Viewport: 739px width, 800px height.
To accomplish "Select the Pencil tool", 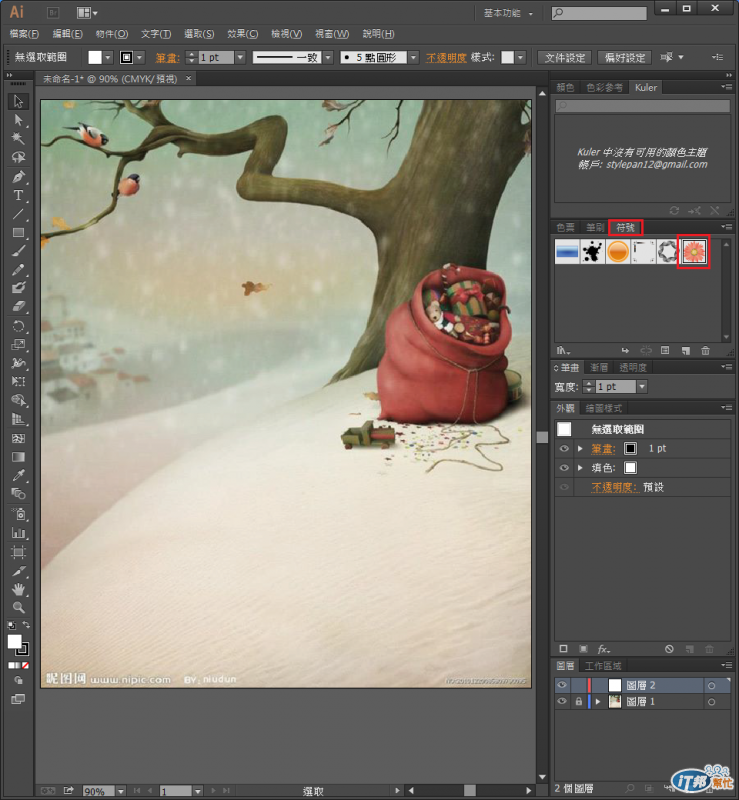I will (18, 270).
